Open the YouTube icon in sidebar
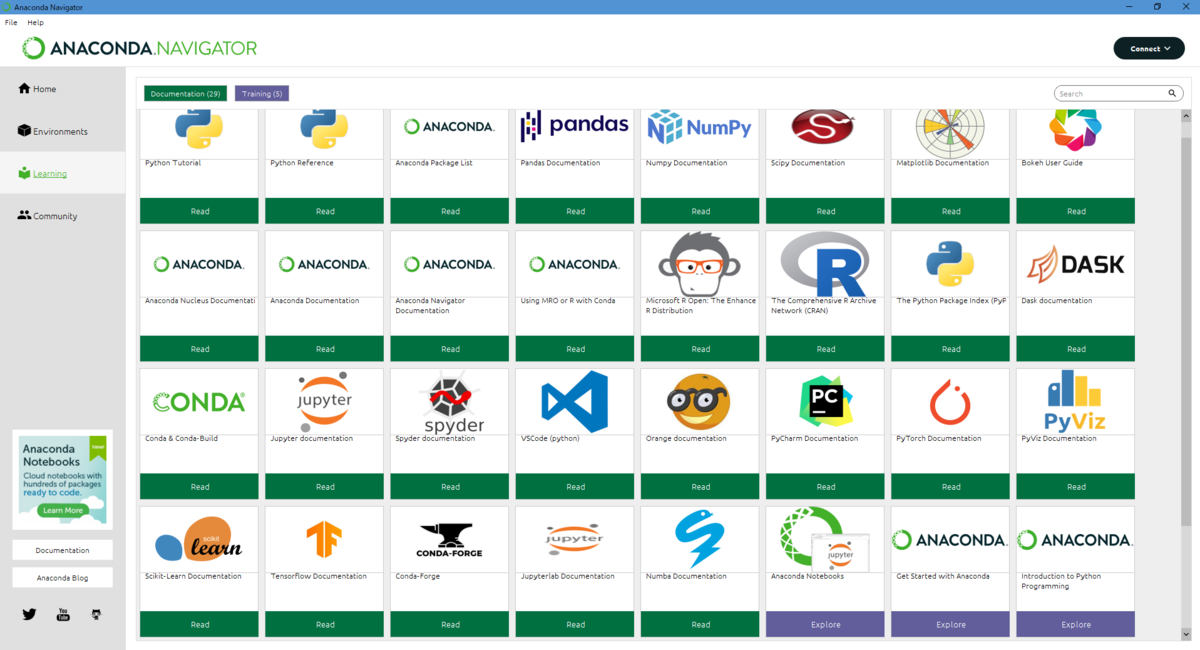This screenshot has height=650, width=1200. click(63, 614)
